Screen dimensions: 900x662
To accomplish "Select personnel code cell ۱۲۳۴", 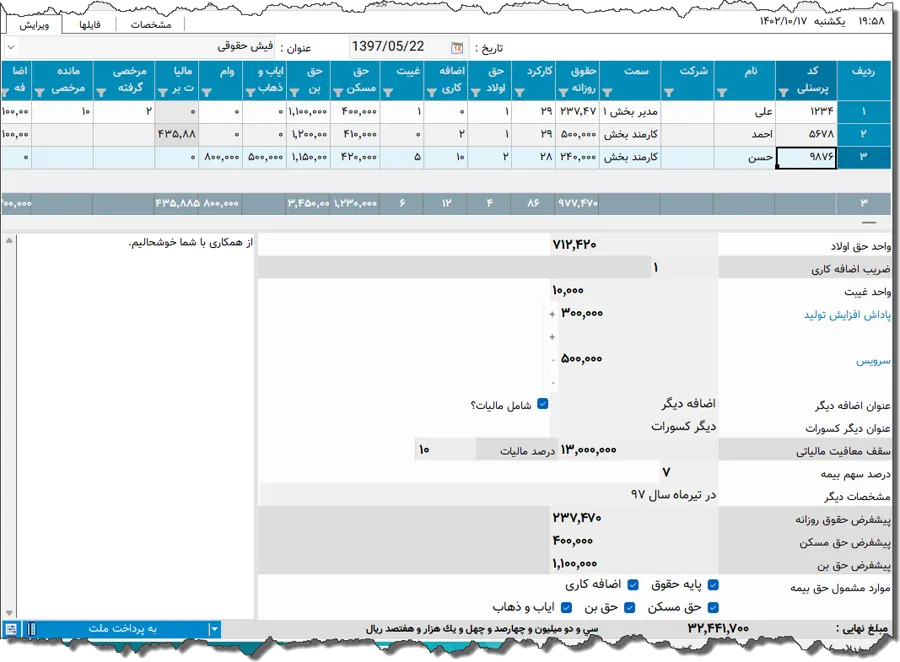I will [806, 111].
